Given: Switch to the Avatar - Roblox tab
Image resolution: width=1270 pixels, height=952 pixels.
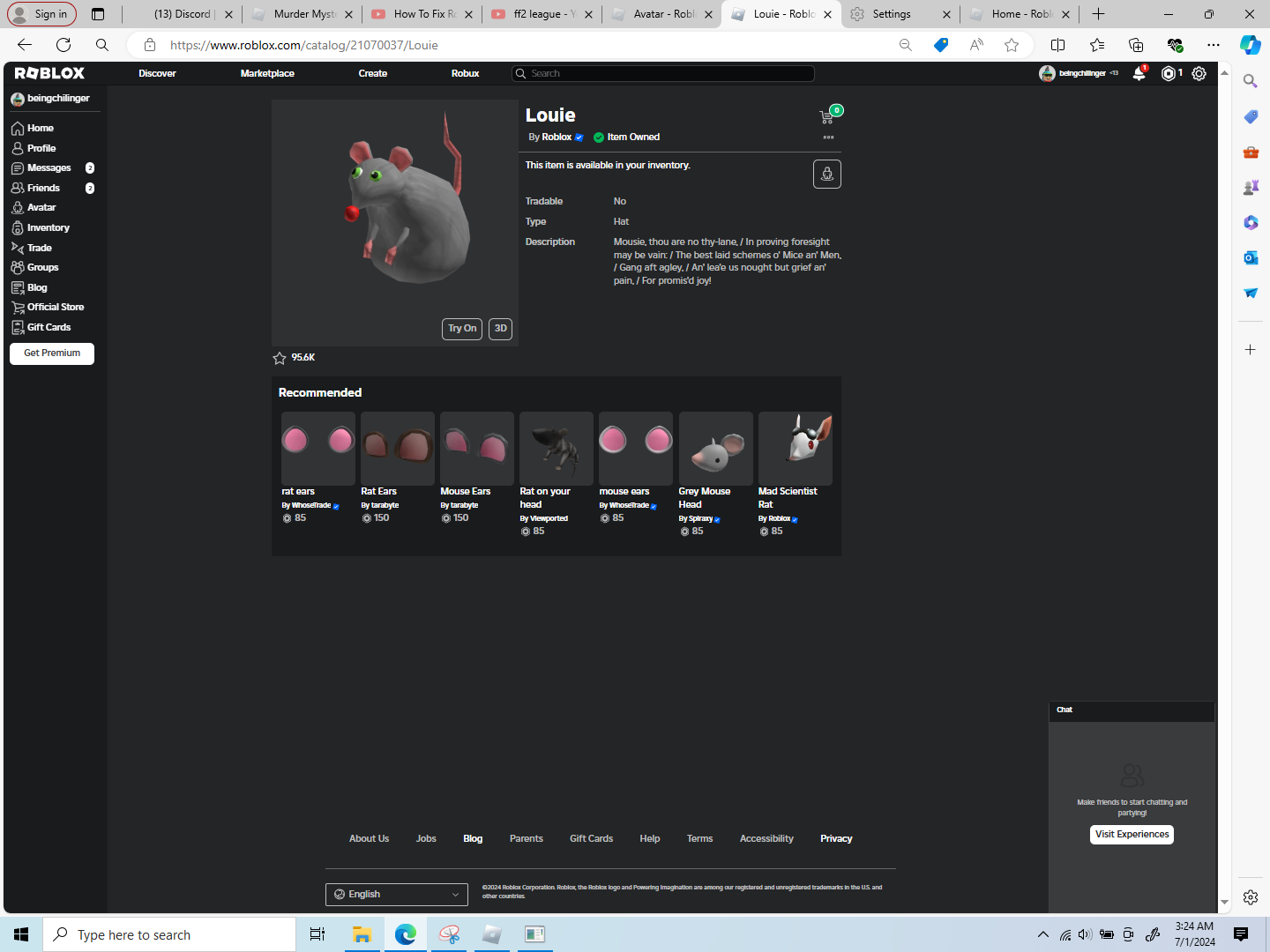Looking at the screenshot, I should (x=662, y=14).
